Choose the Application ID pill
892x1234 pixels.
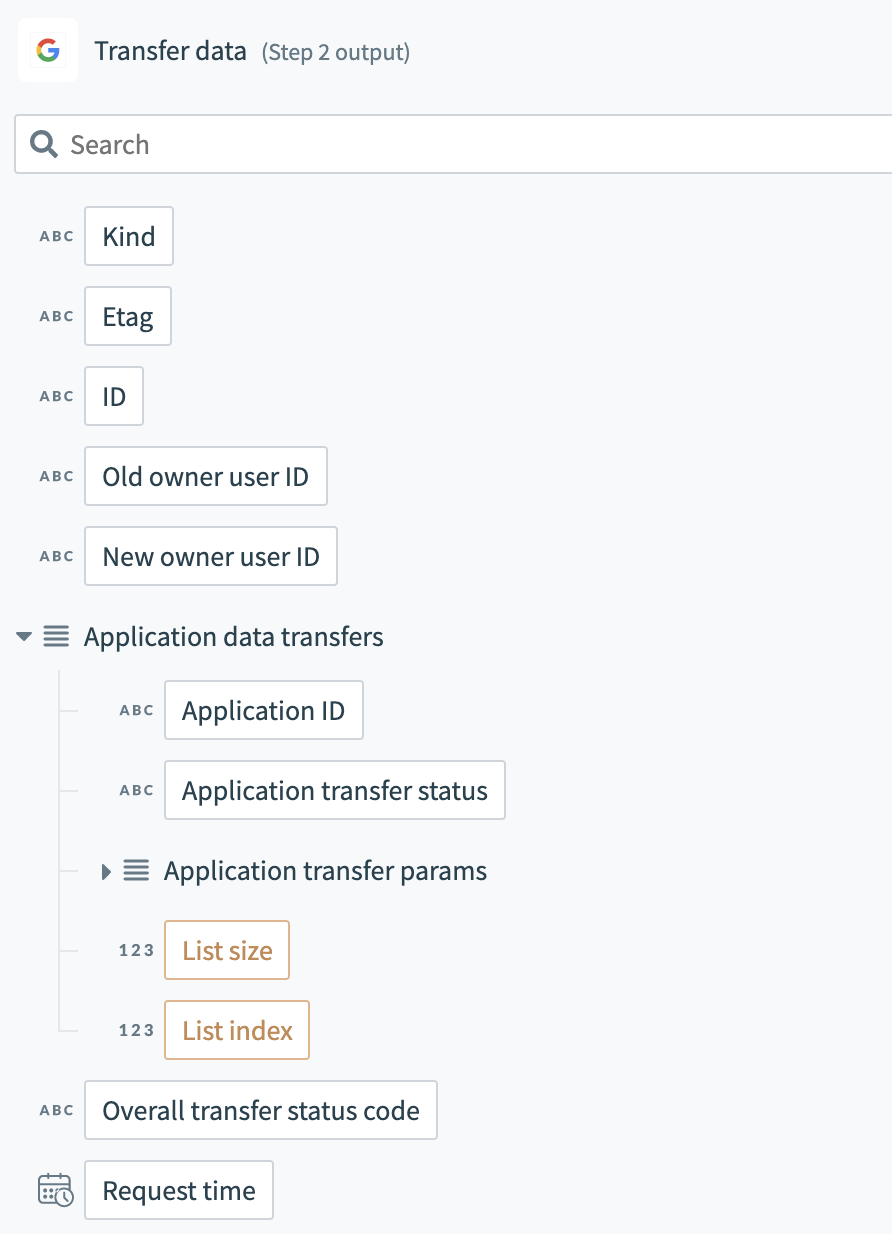(263, 711)
